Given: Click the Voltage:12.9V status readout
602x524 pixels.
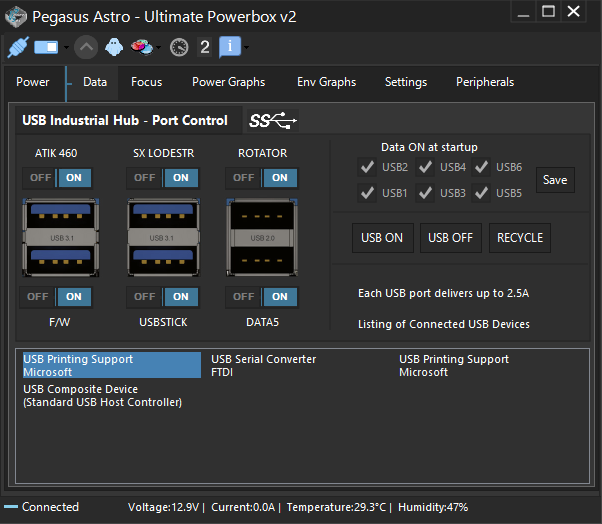Looking at the screenshot, I should pyautogui.click(x=164, y=507).
